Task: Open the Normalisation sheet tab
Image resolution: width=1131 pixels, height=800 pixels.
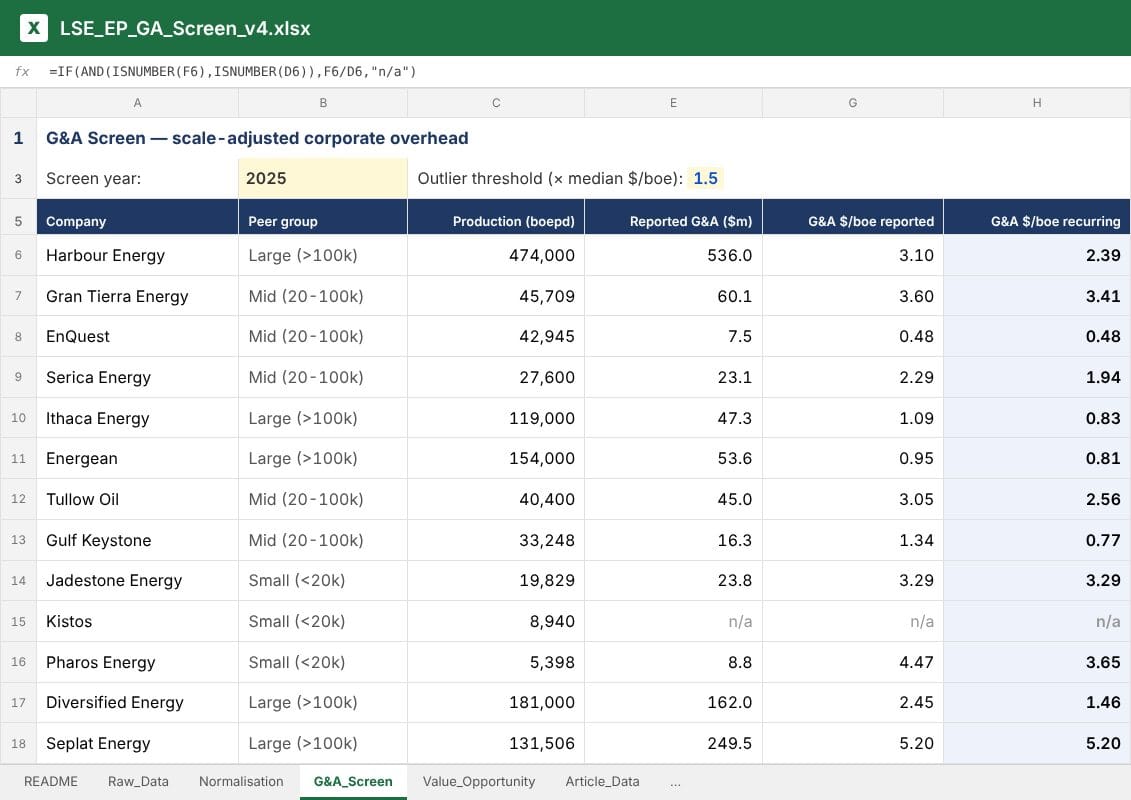Action: point(241,782)
